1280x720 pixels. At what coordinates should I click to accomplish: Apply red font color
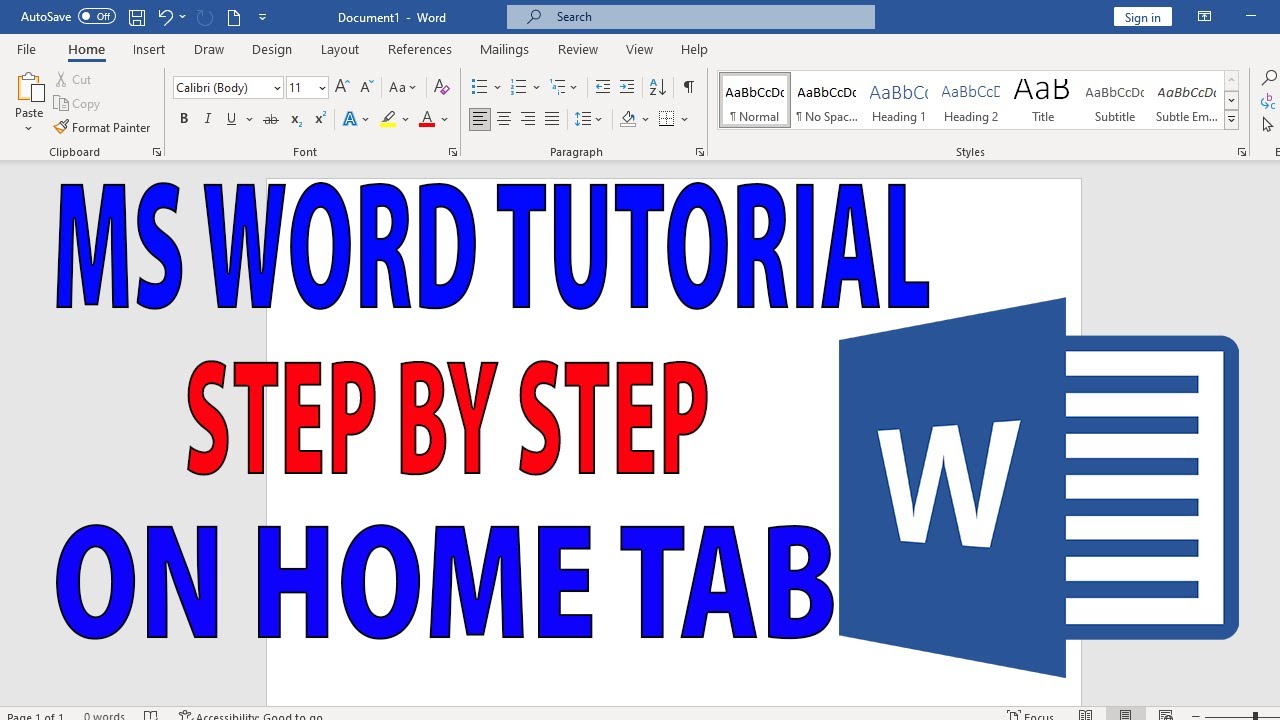(427, 119)
